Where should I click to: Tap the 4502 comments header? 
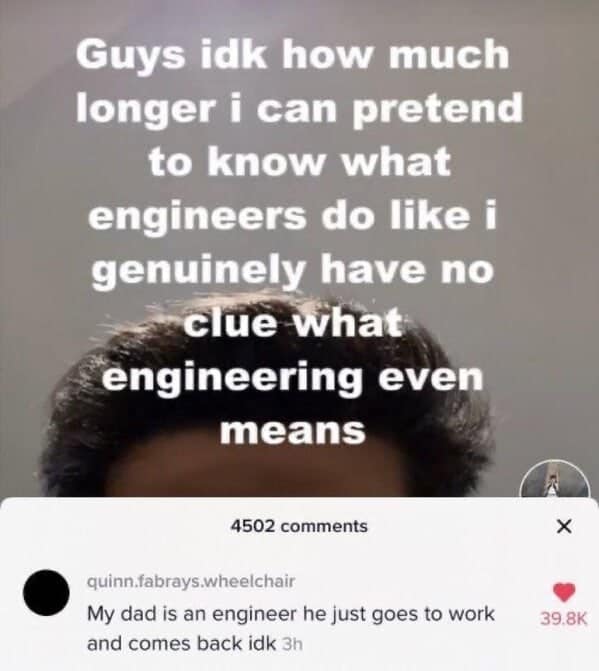(299, 526)
